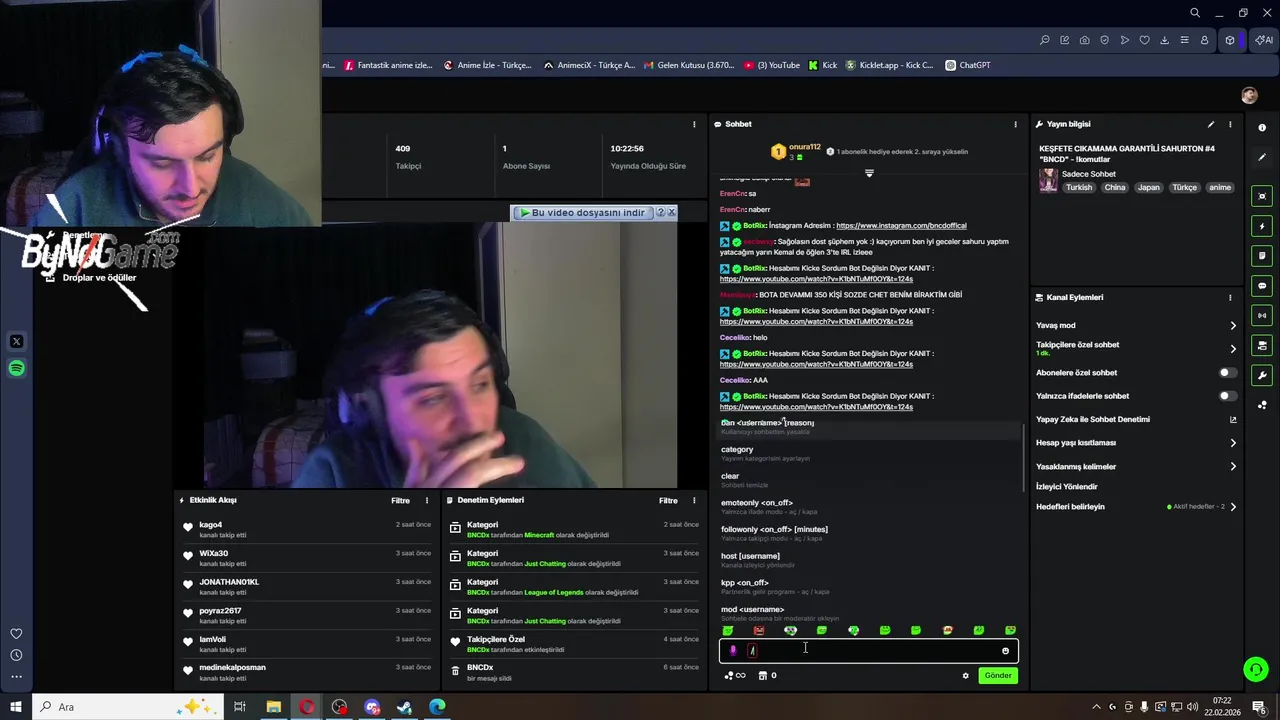The width and height of the screenshot is (1280, 720).
Task: Click the kago4 follower entry
Action: click(306, 529)
